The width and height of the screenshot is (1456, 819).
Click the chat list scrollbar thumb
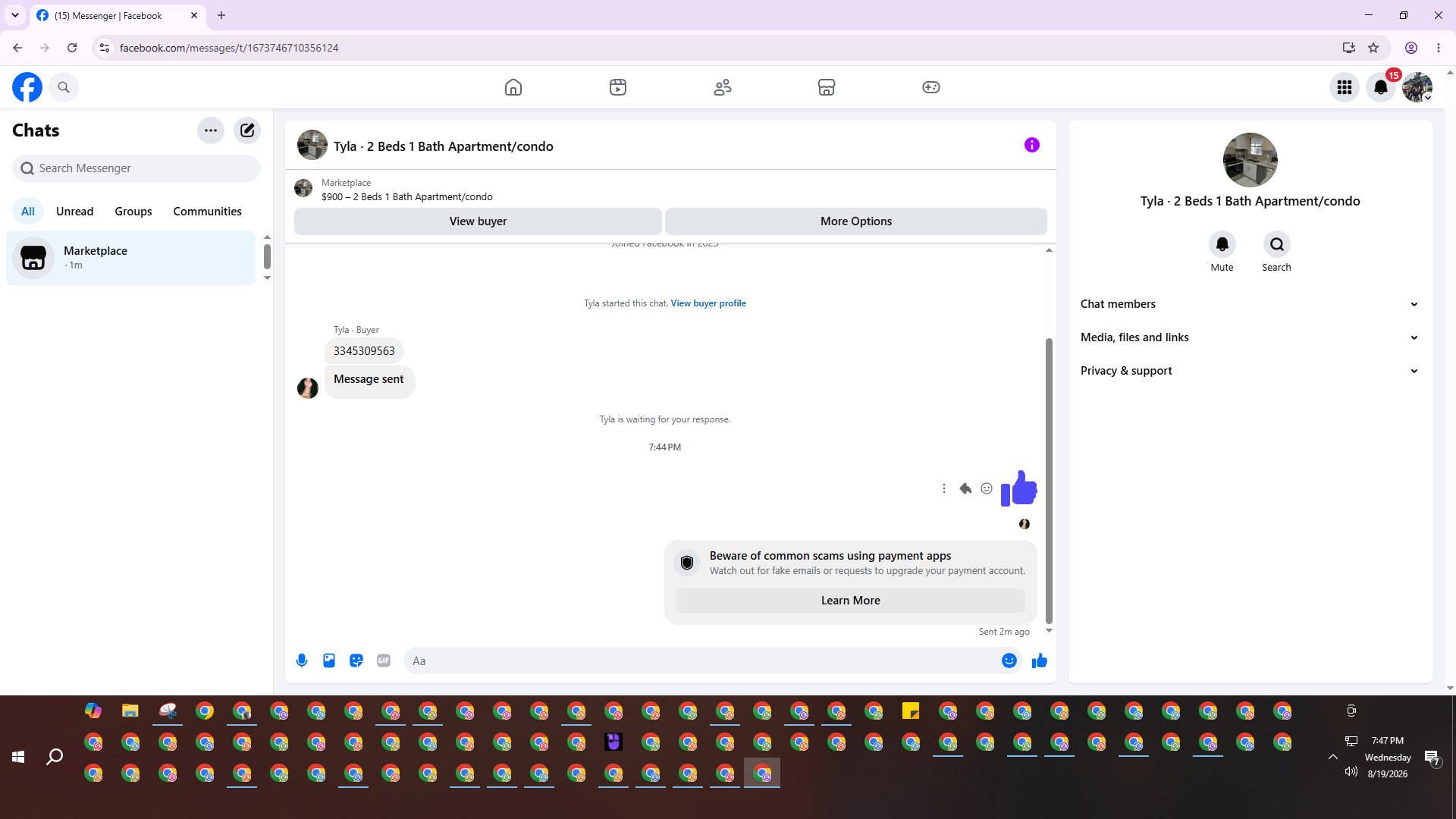coord(267,256)
